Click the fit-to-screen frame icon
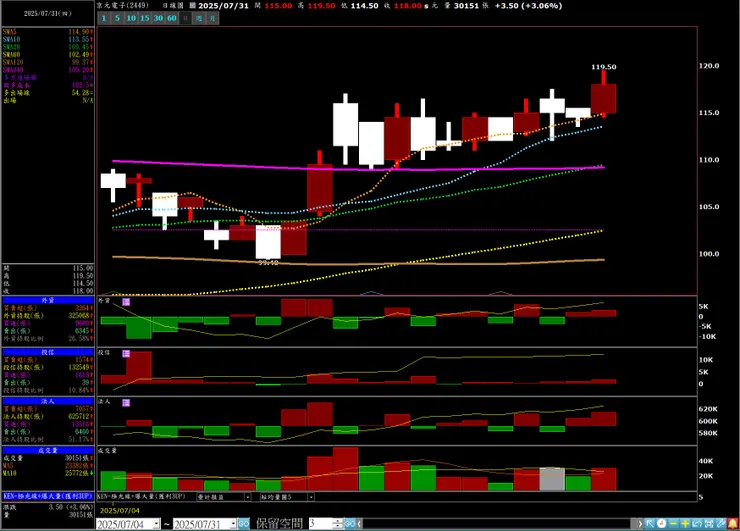 tap(709, 523)
